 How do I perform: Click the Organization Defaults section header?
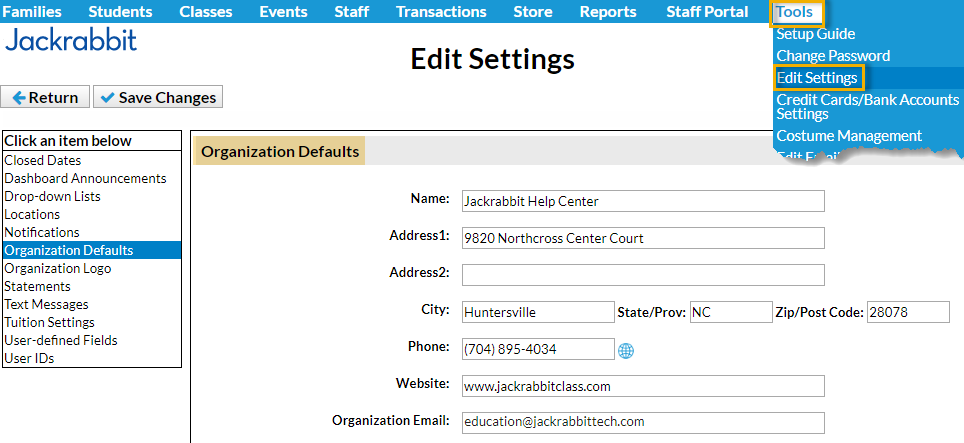280,151
